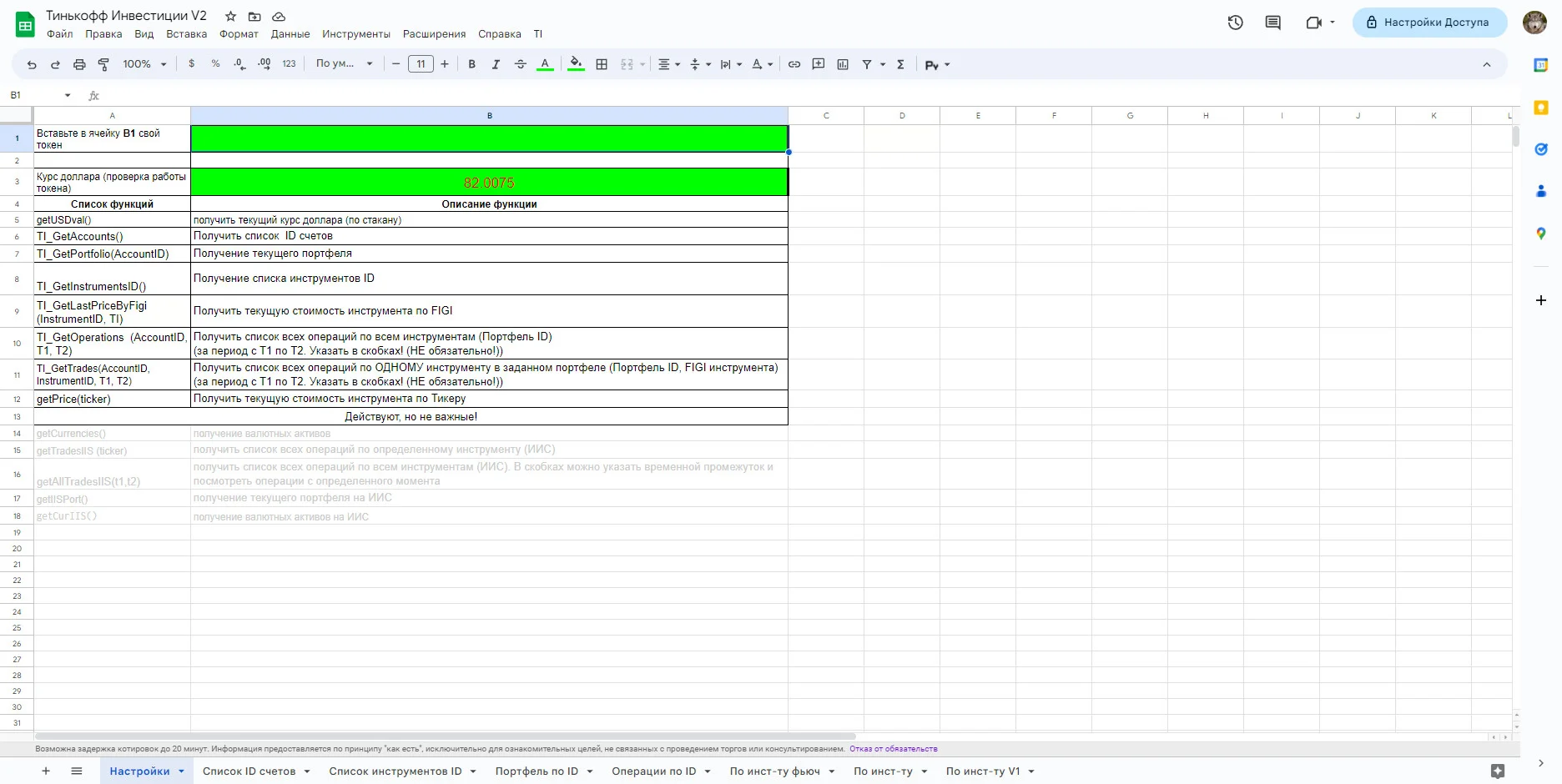
Task: Format as currency with dollar icon
Action: [192, 64]
